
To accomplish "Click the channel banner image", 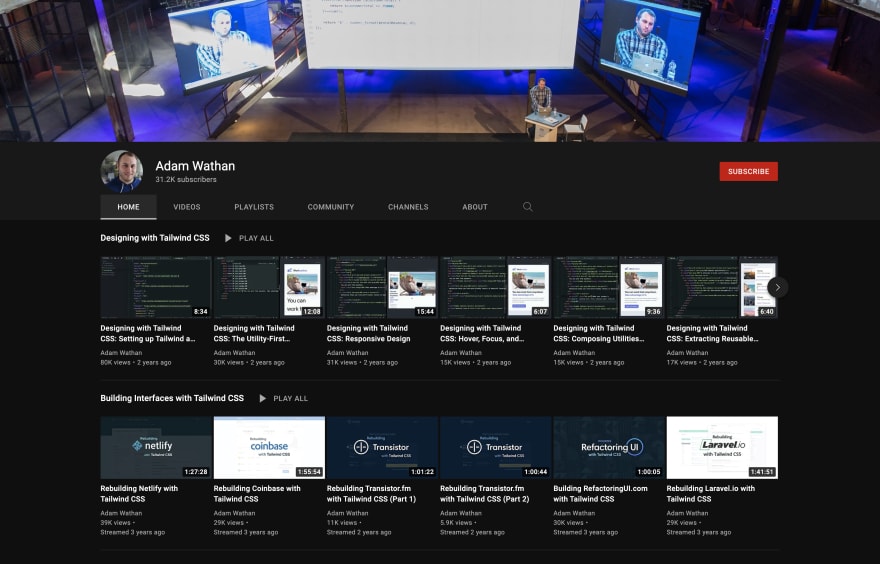I will tap(440, 71).
